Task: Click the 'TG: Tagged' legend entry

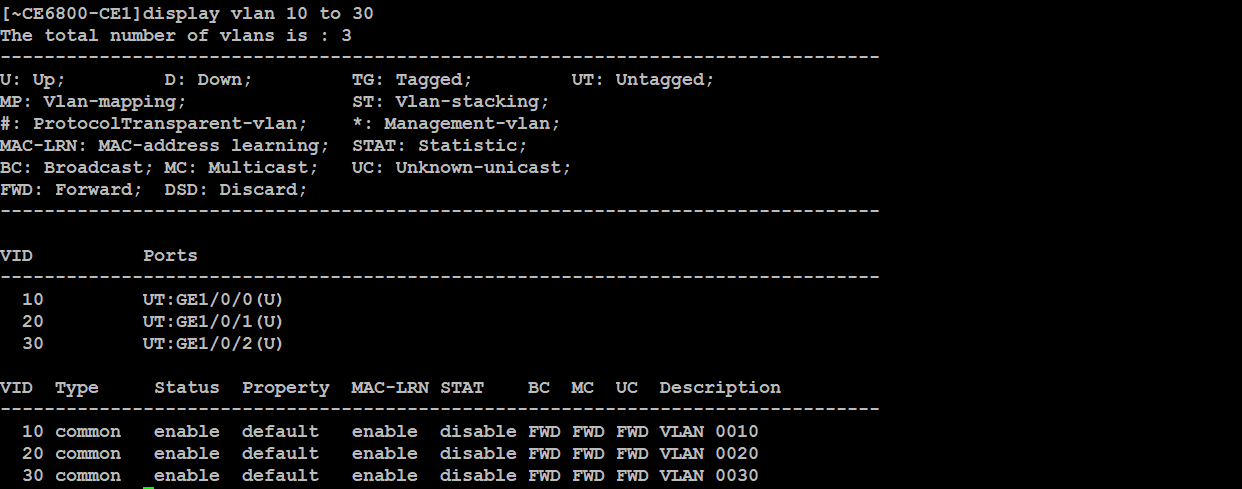Action: point(412,80)
